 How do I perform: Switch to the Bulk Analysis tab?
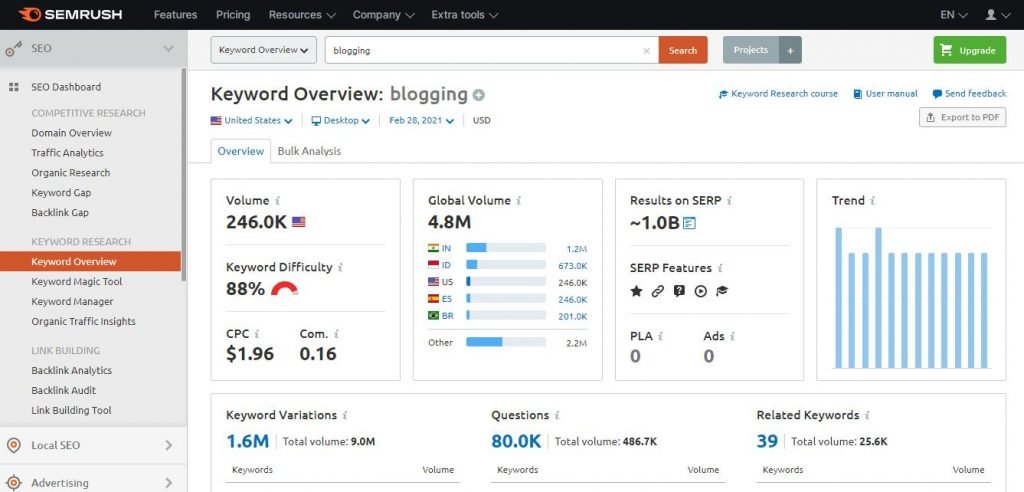tap(309, 151)
